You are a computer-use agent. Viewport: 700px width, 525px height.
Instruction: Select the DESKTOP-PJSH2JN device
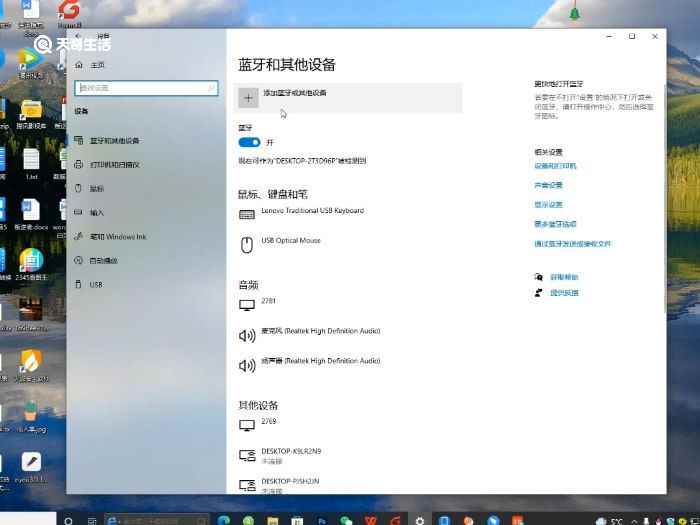tap(290, 481)
